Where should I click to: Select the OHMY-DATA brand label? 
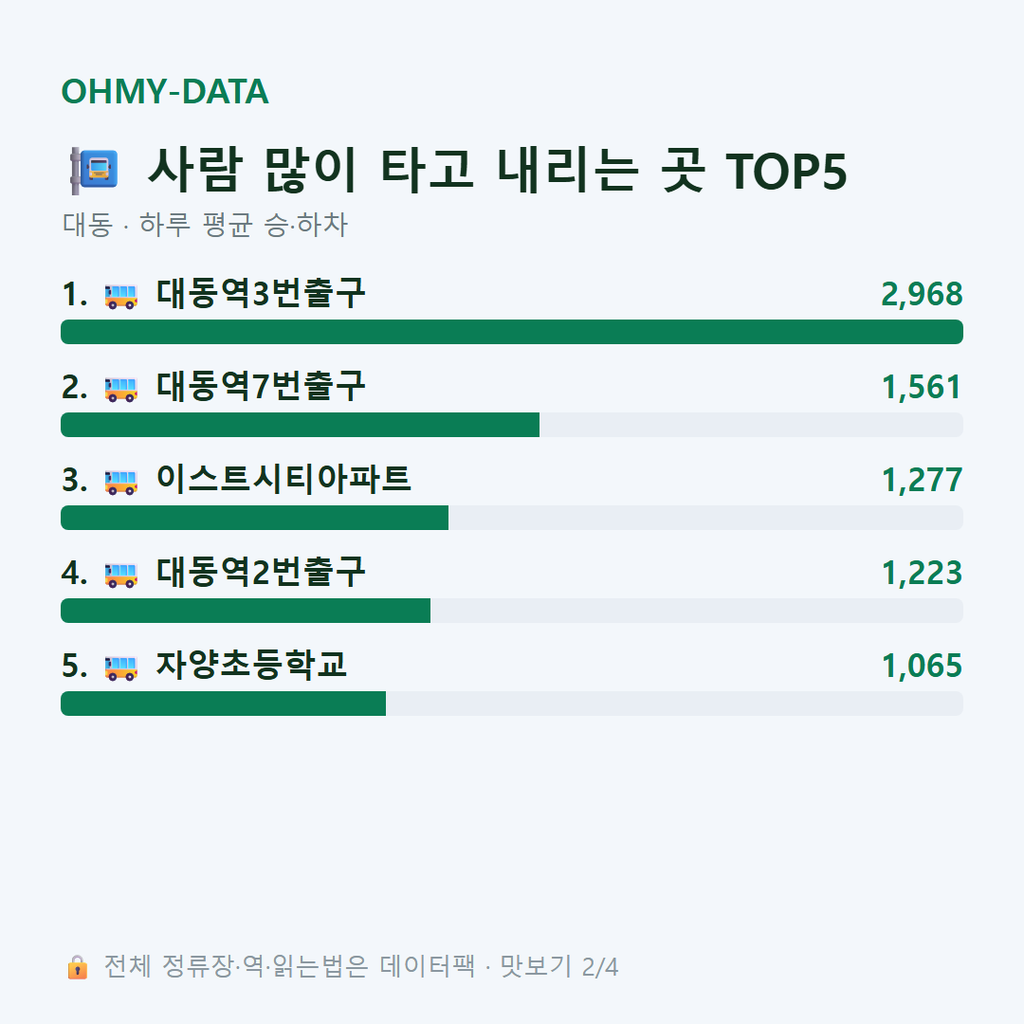point(165,91)
